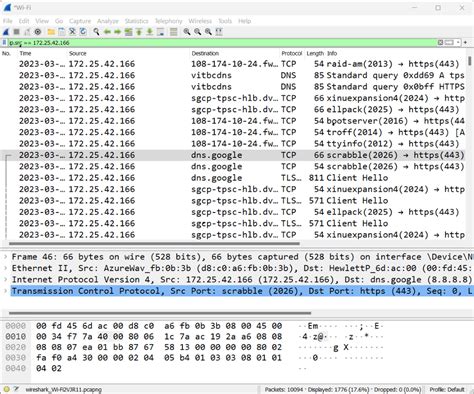The width and height of the screenshot is (474, 394).
Task: Open a capture file via the folder icon
Action: [x=51, y=32]
